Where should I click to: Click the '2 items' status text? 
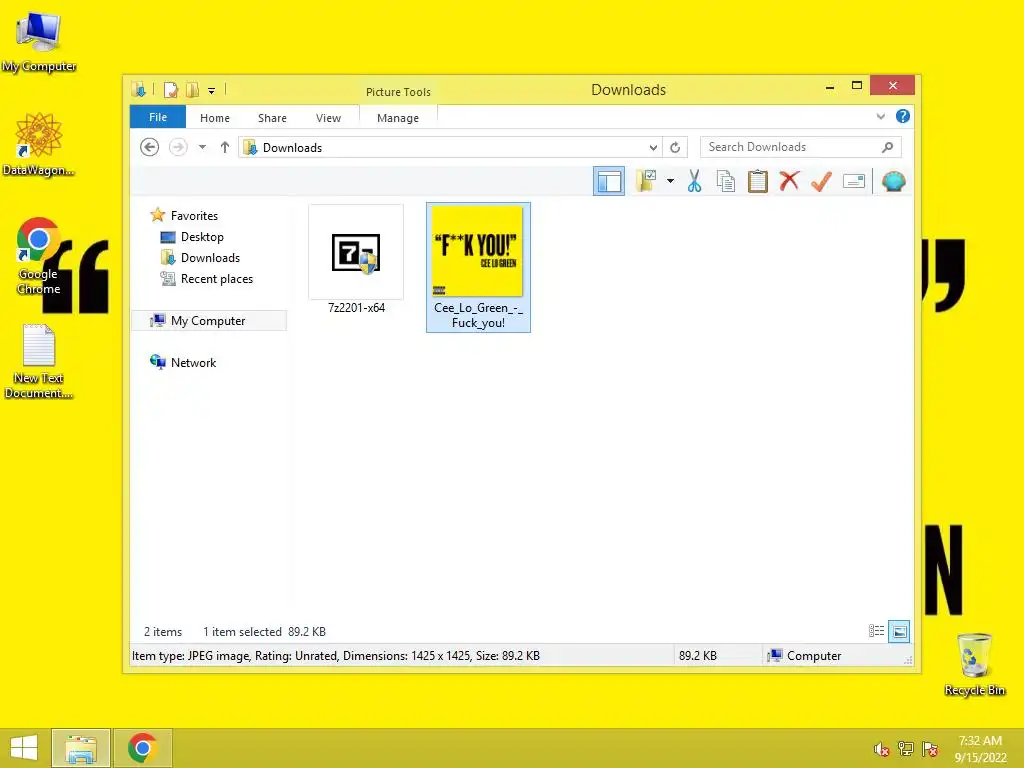coord(163,632)
